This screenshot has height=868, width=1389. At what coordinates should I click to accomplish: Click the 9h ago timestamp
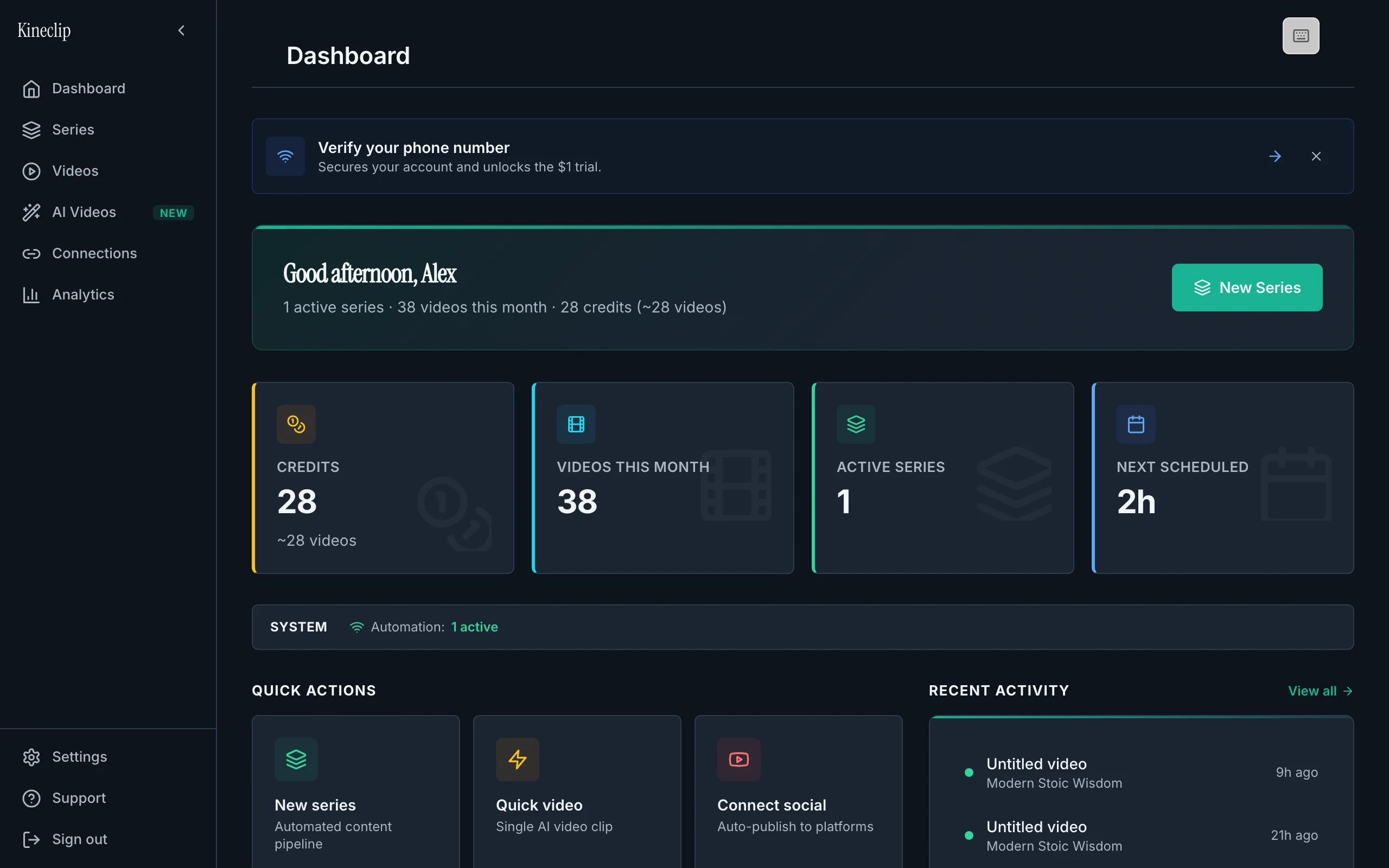point(1297,773)
